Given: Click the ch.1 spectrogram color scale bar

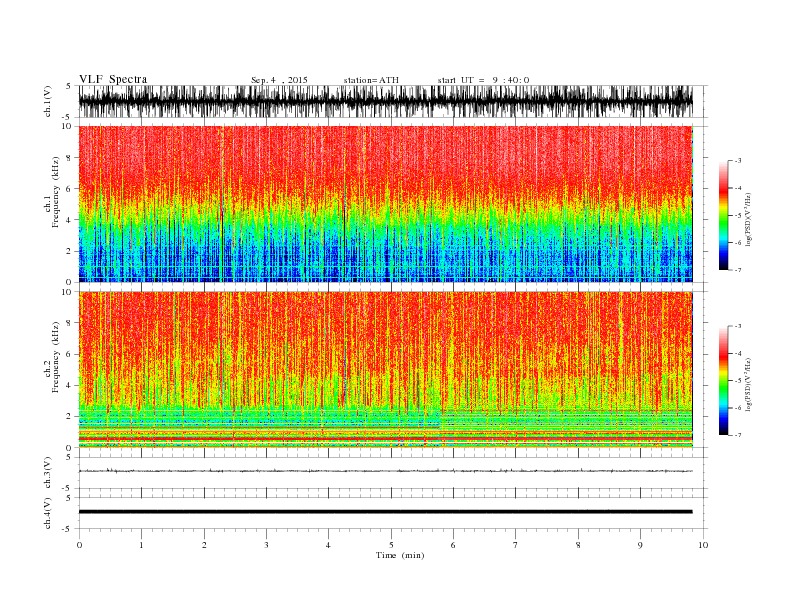Looking at the screenshot, I should (x=723, y=215).
